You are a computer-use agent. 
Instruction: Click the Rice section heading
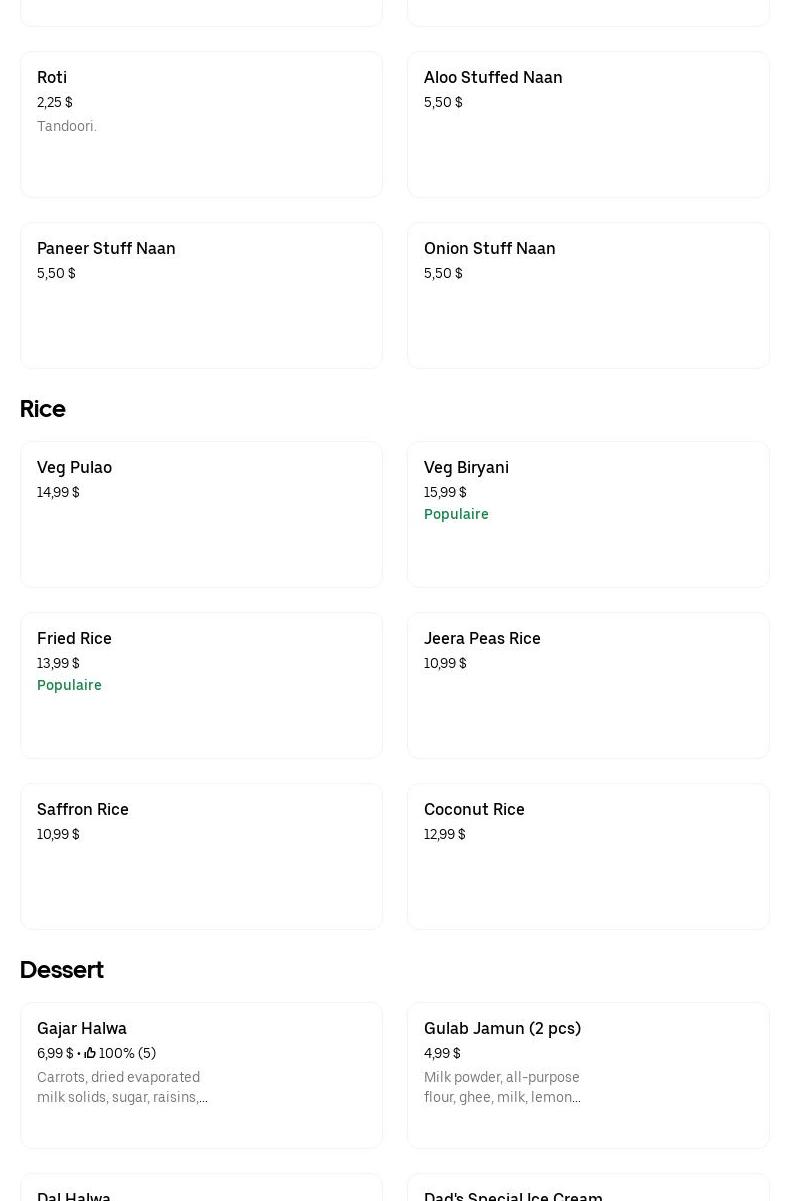pyautogui.click(x=43, y=409)
